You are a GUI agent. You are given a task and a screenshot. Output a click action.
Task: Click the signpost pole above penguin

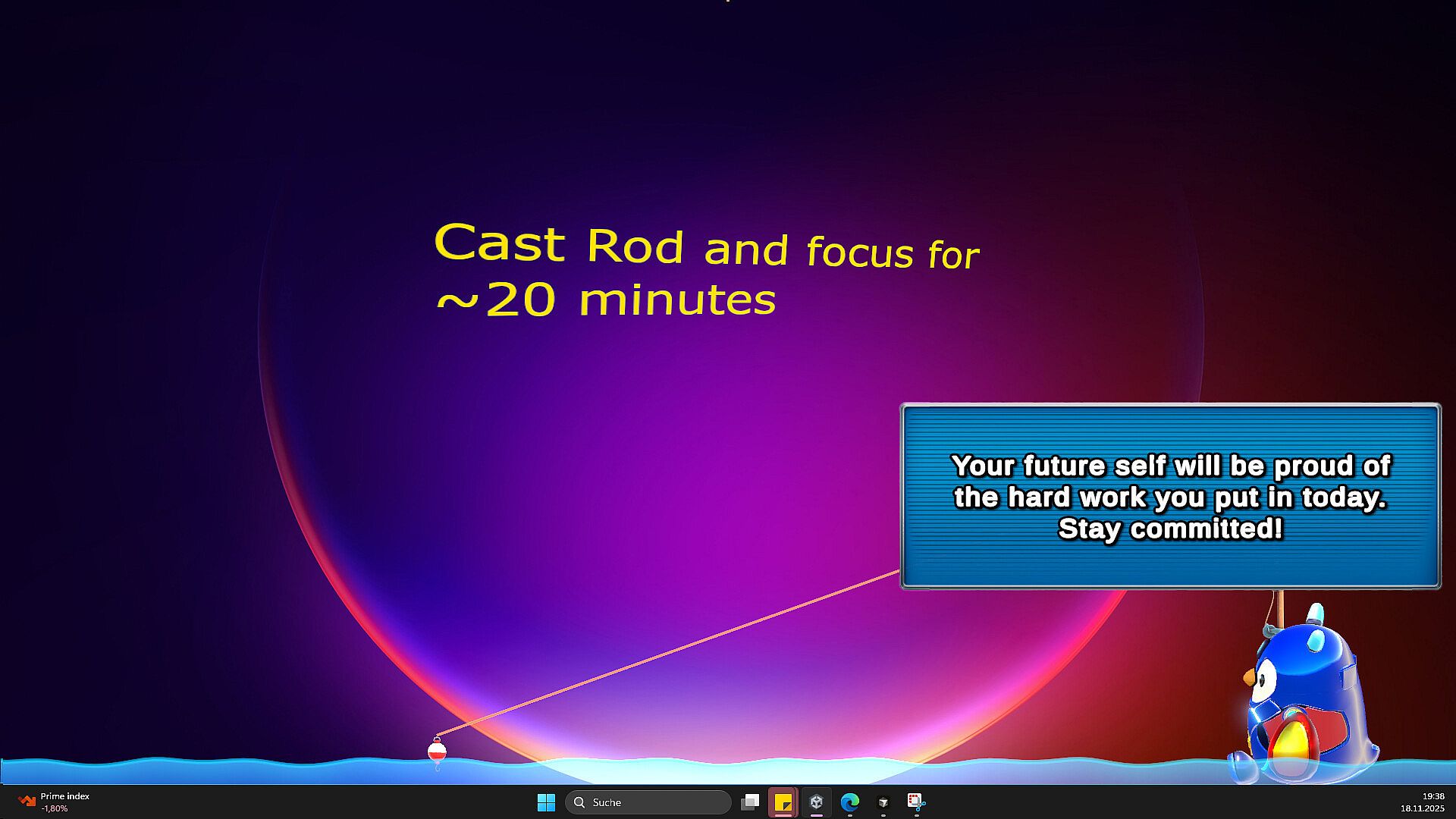pos(1279,607)
